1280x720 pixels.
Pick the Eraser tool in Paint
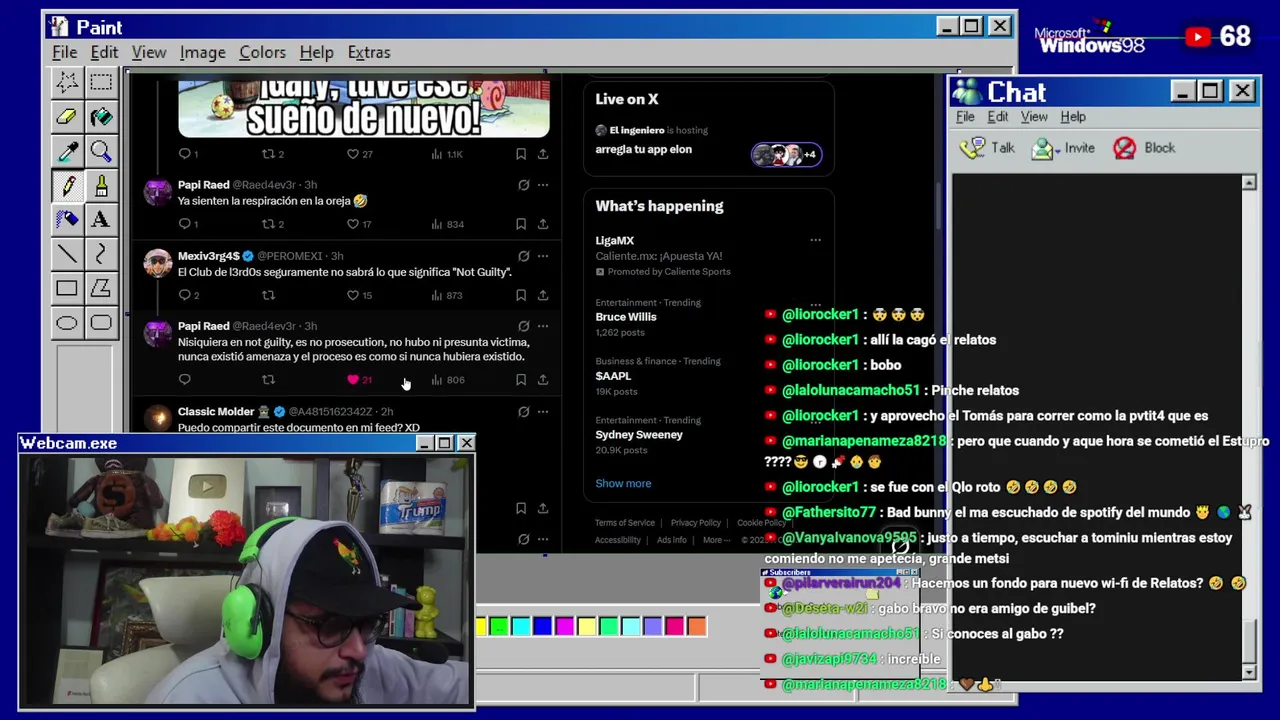pyautogui.click(x=67, y=117)
